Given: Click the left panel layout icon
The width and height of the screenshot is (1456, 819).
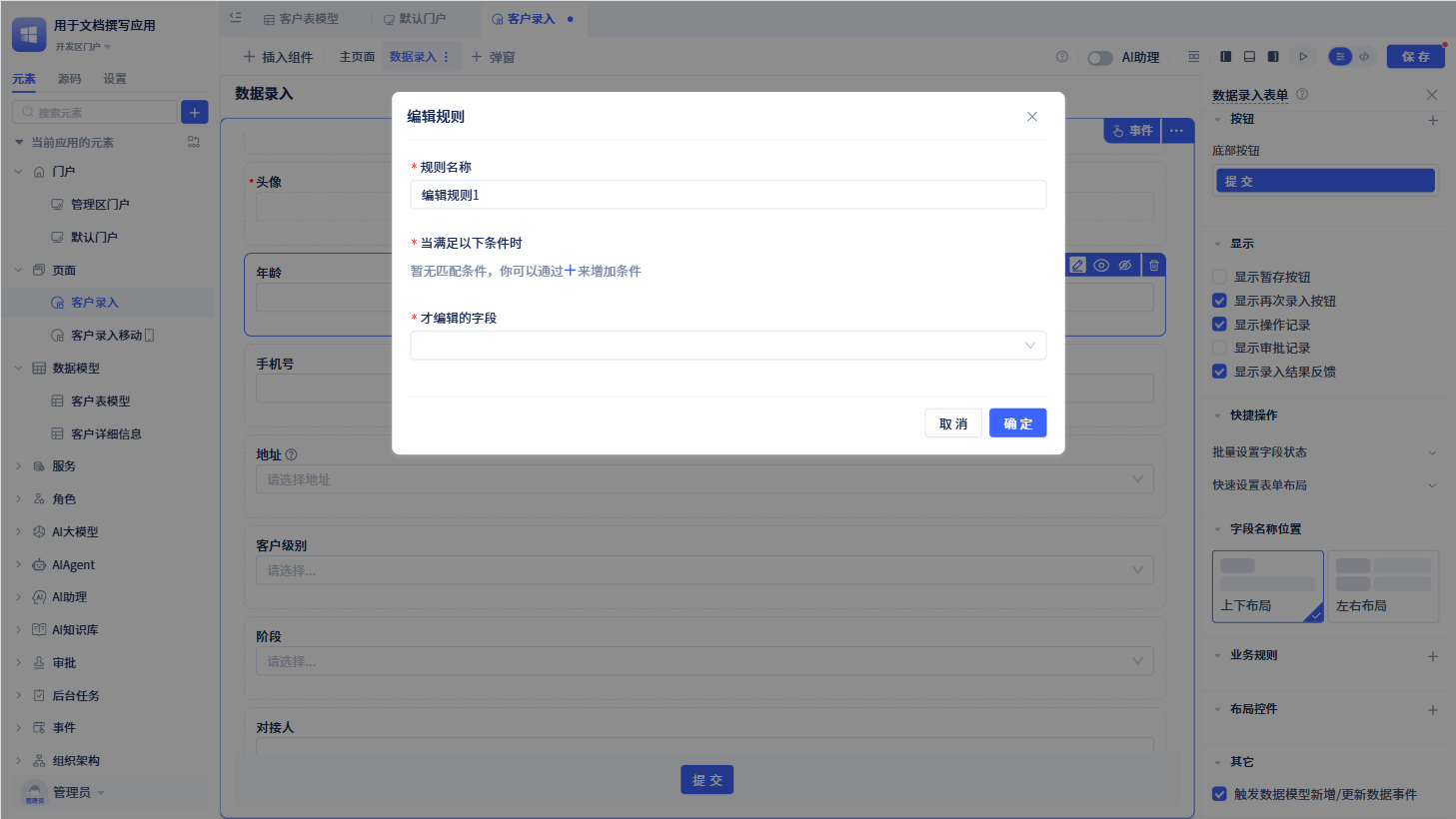Looking at the screenshot, I should (x=1225, y=57).
